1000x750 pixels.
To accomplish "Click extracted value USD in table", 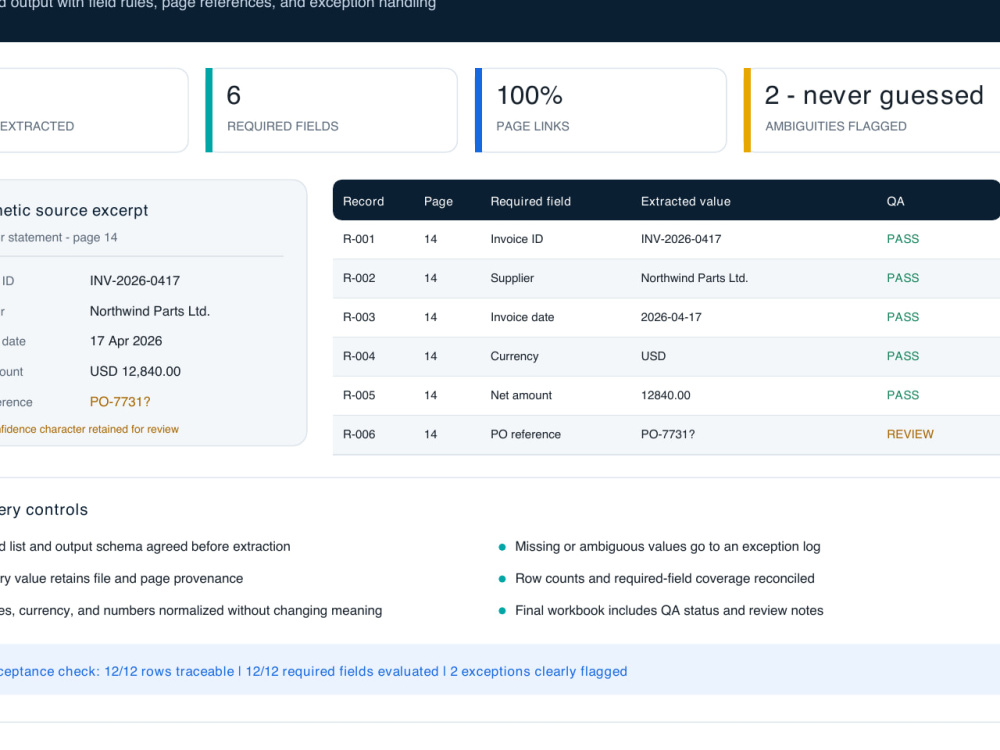I will [x=653, y=356].
